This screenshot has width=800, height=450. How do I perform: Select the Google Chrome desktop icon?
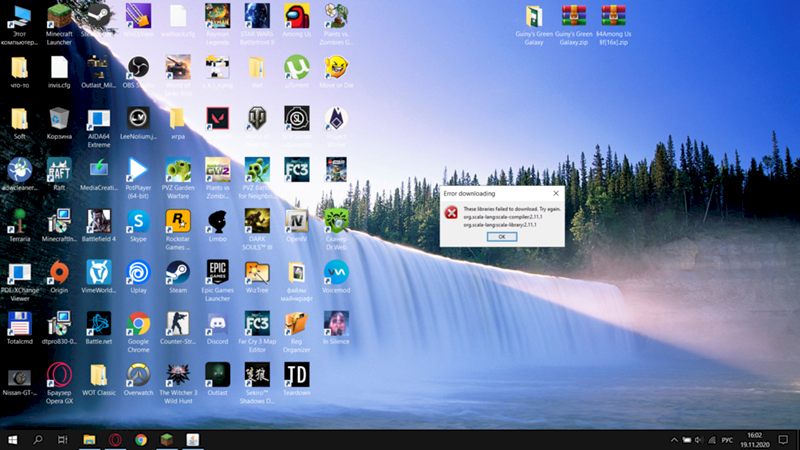coord(138,323)
